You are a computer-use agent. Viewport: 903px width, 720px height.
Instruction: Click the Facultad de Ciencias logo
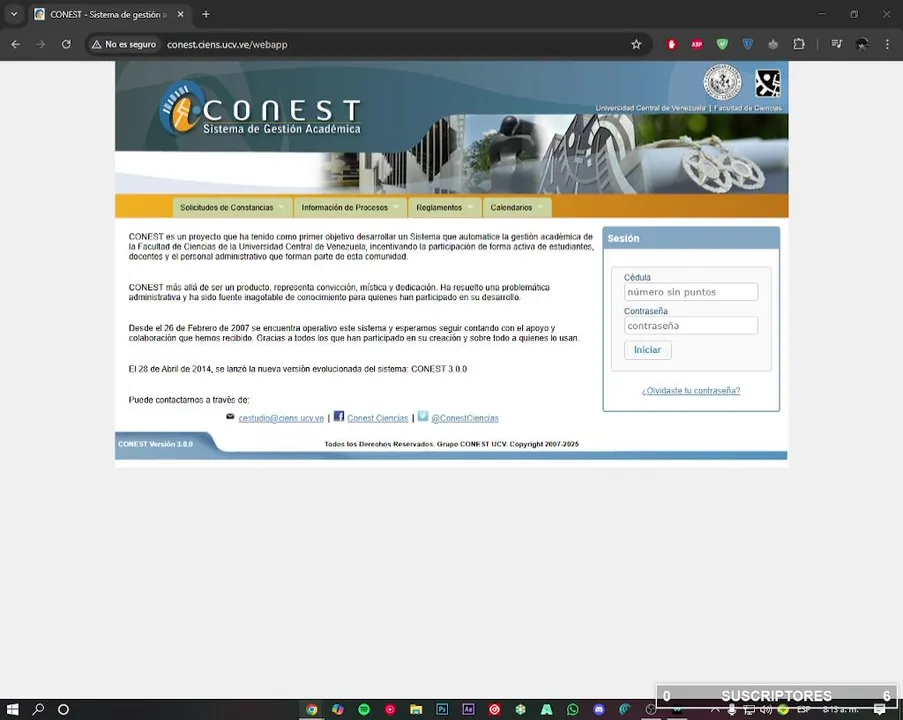768,84
